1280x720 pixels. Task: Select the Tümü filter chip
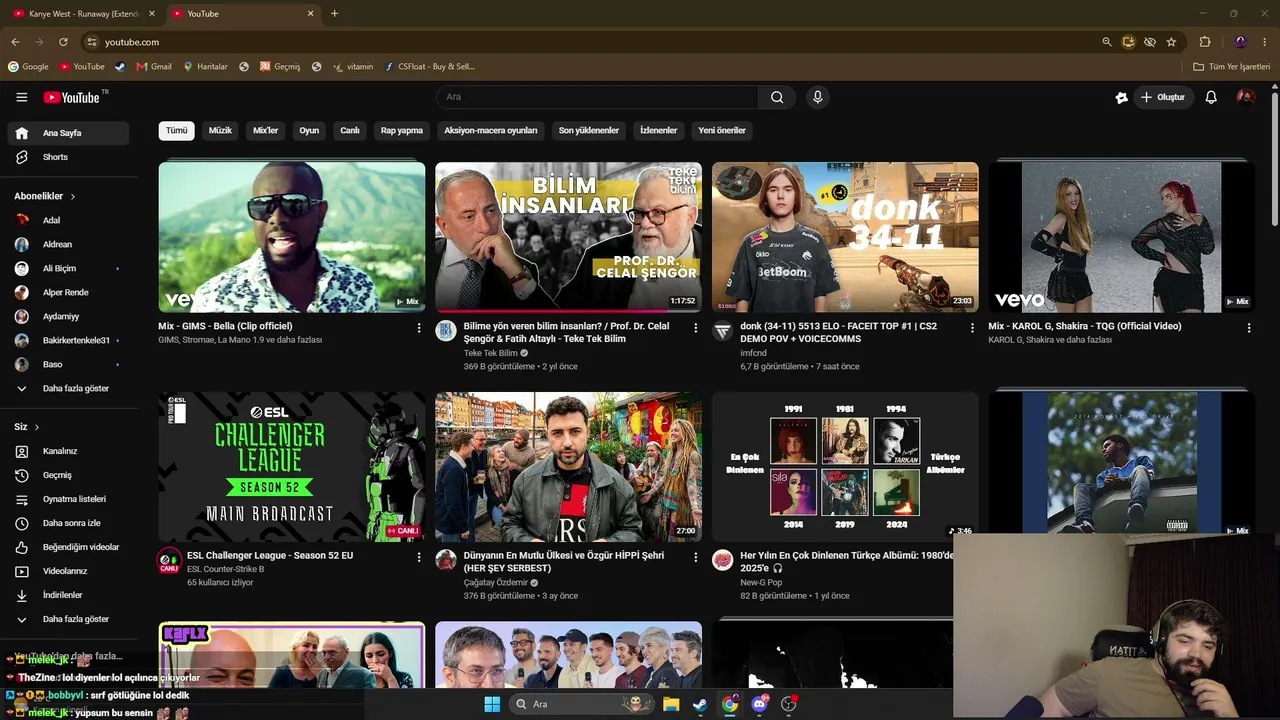tap(176, 131)
